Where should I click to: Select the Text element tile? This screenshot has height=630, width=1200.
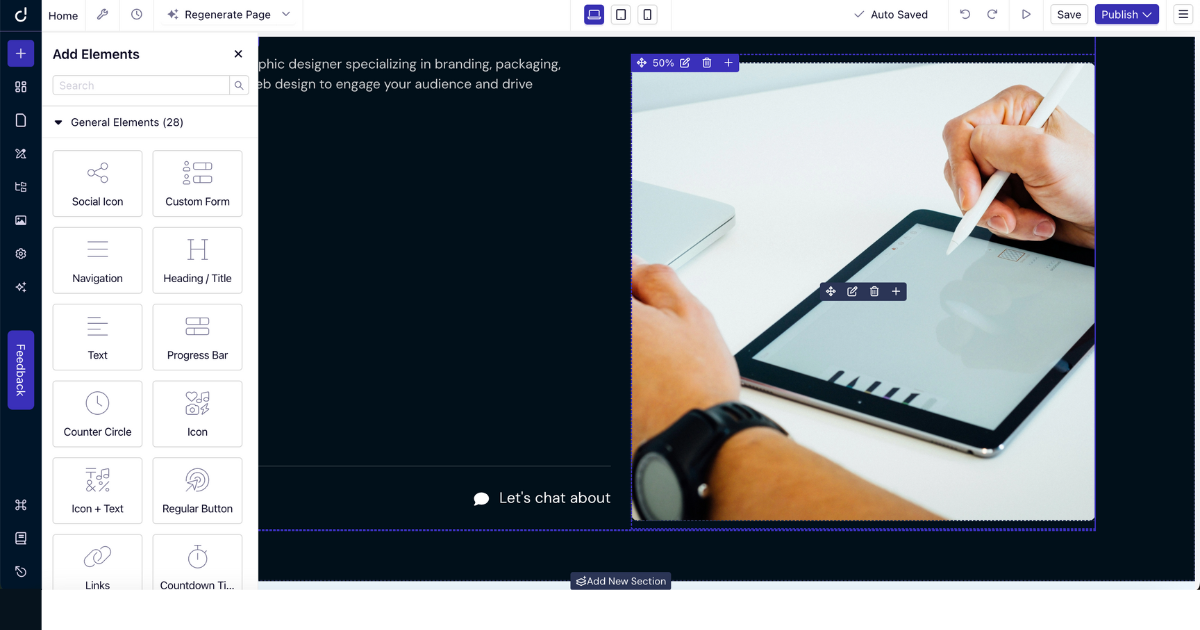pyautogui.click(x=97, y=337)
